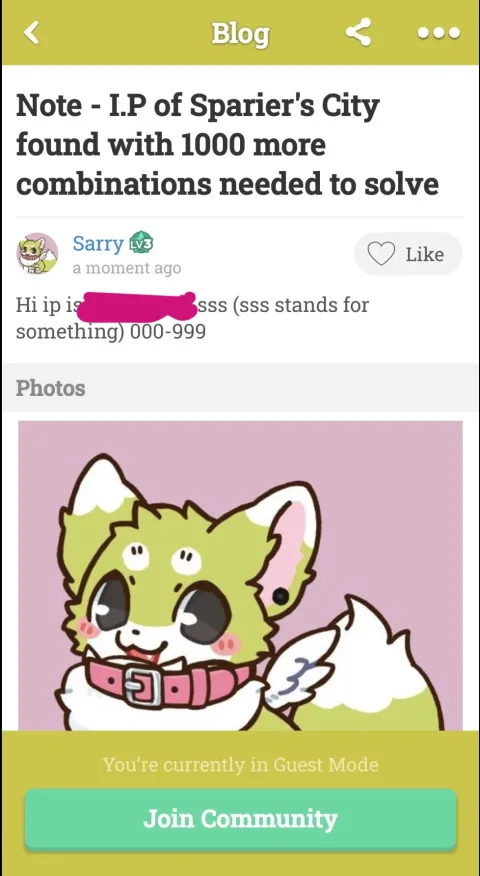Screen dimensions: 480x876
Task: Tap the '000-999' text in post body
Action: [x=168, y=332]
